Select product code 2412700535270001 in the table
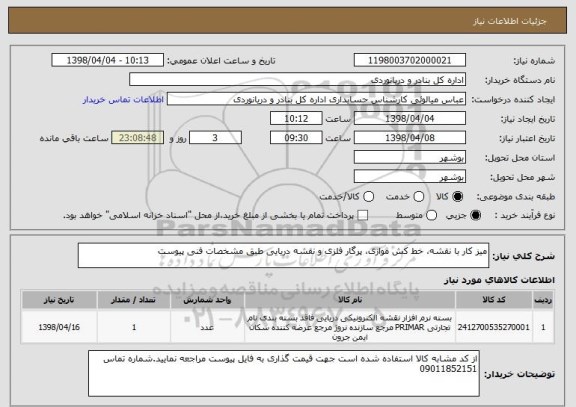Viewport: 576px width, 407px height. (x=494, y=327)
